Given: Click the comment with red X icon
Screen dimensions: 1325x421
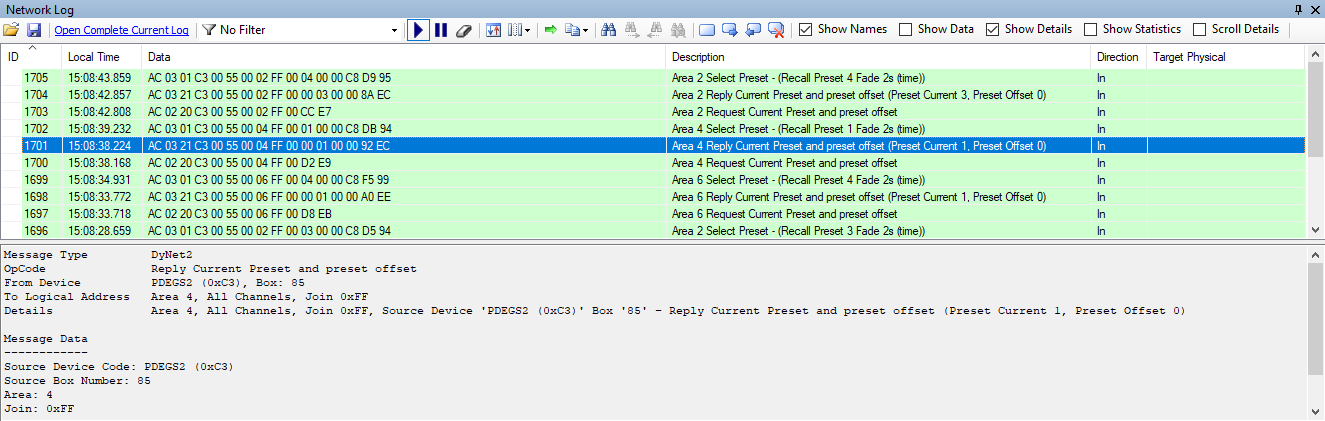Looking at the screenshot, I should (776, 30).
